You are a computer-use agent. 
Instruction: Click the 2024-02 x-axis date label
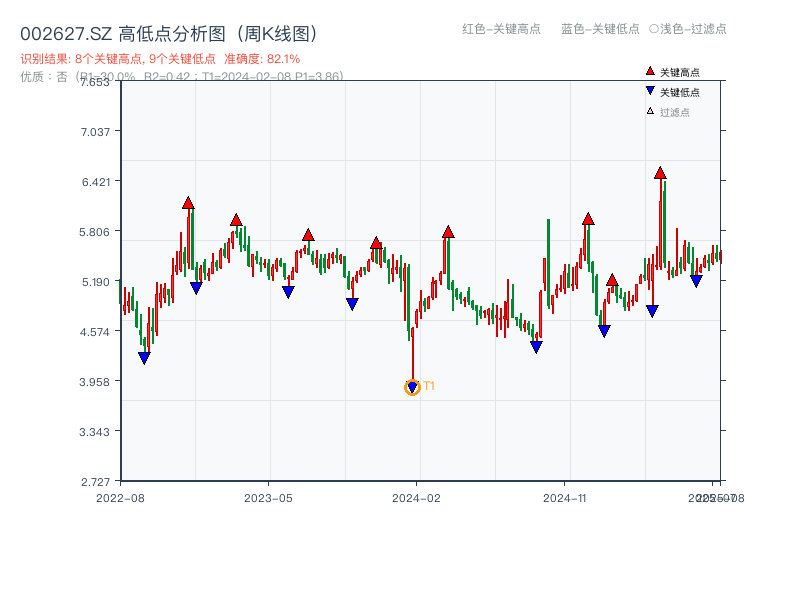416,498
